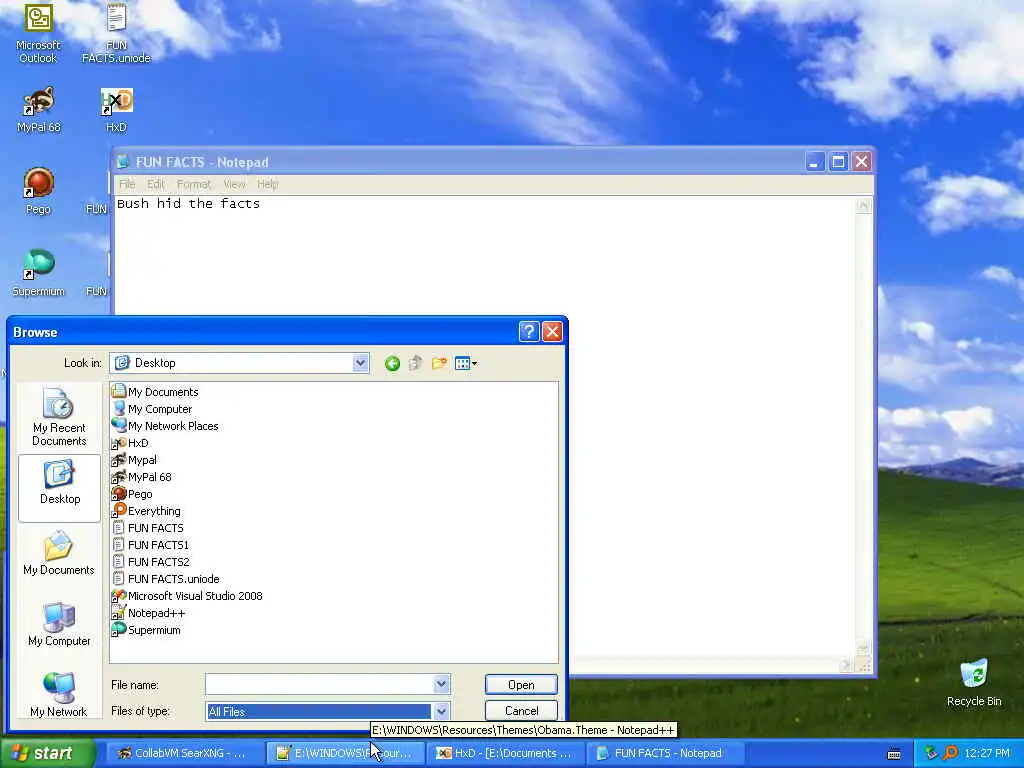Switch to HxD taskbar button

coord(505,753)
